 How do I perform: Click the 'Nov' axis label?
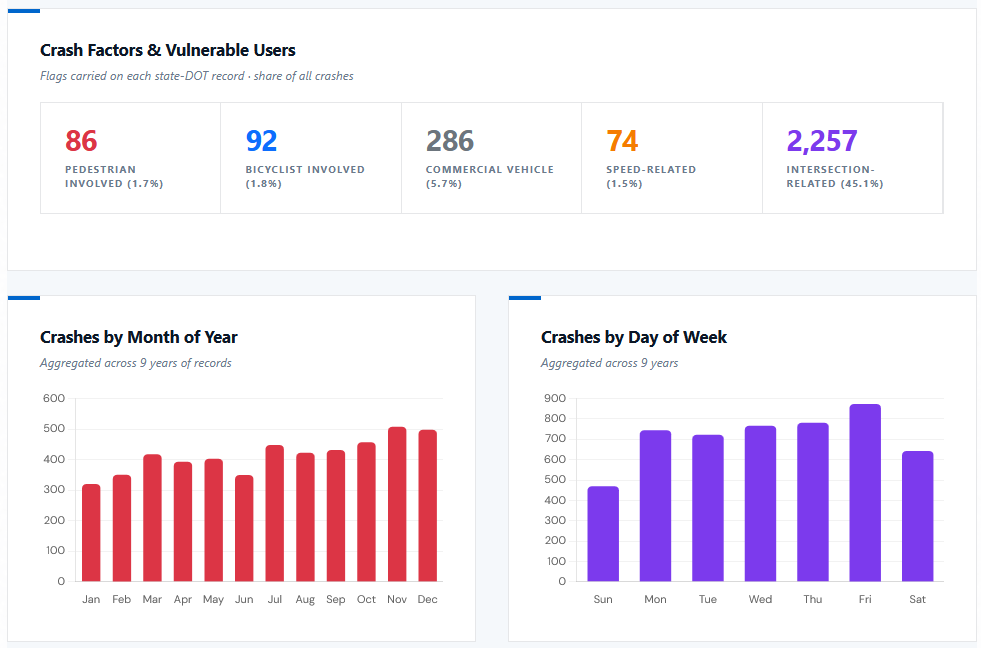coord(397,599)
